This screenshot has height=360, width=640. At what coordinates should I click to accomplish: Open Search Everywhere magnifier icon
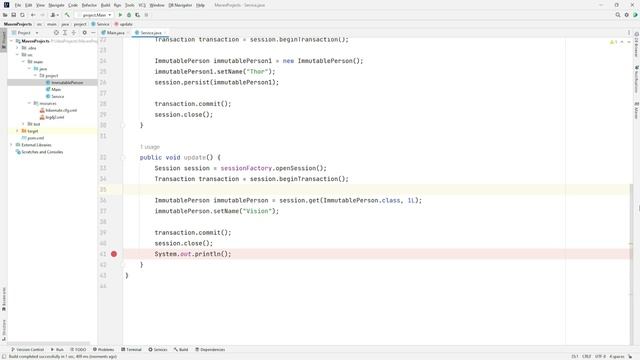coord(618,15)
